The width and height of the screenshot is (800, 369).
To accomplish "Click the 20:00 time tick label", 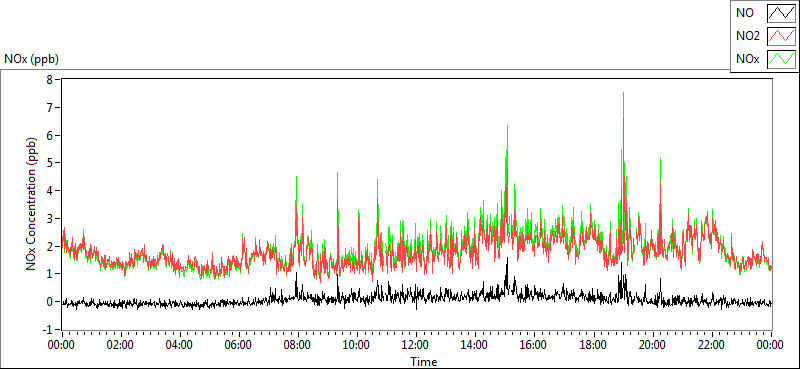I will (652, 345).
